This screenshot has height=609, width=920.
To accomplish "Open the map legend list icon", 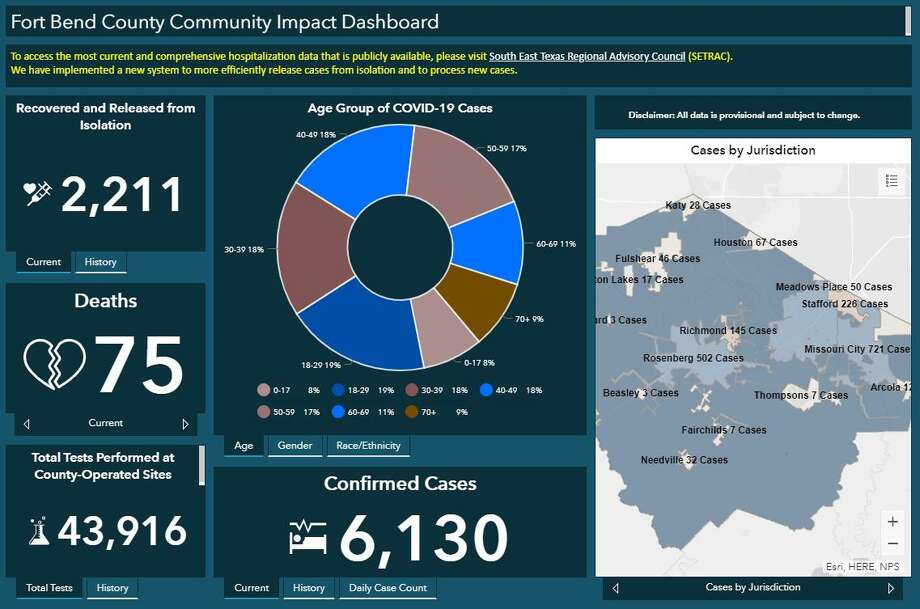I will click(891, 181).
